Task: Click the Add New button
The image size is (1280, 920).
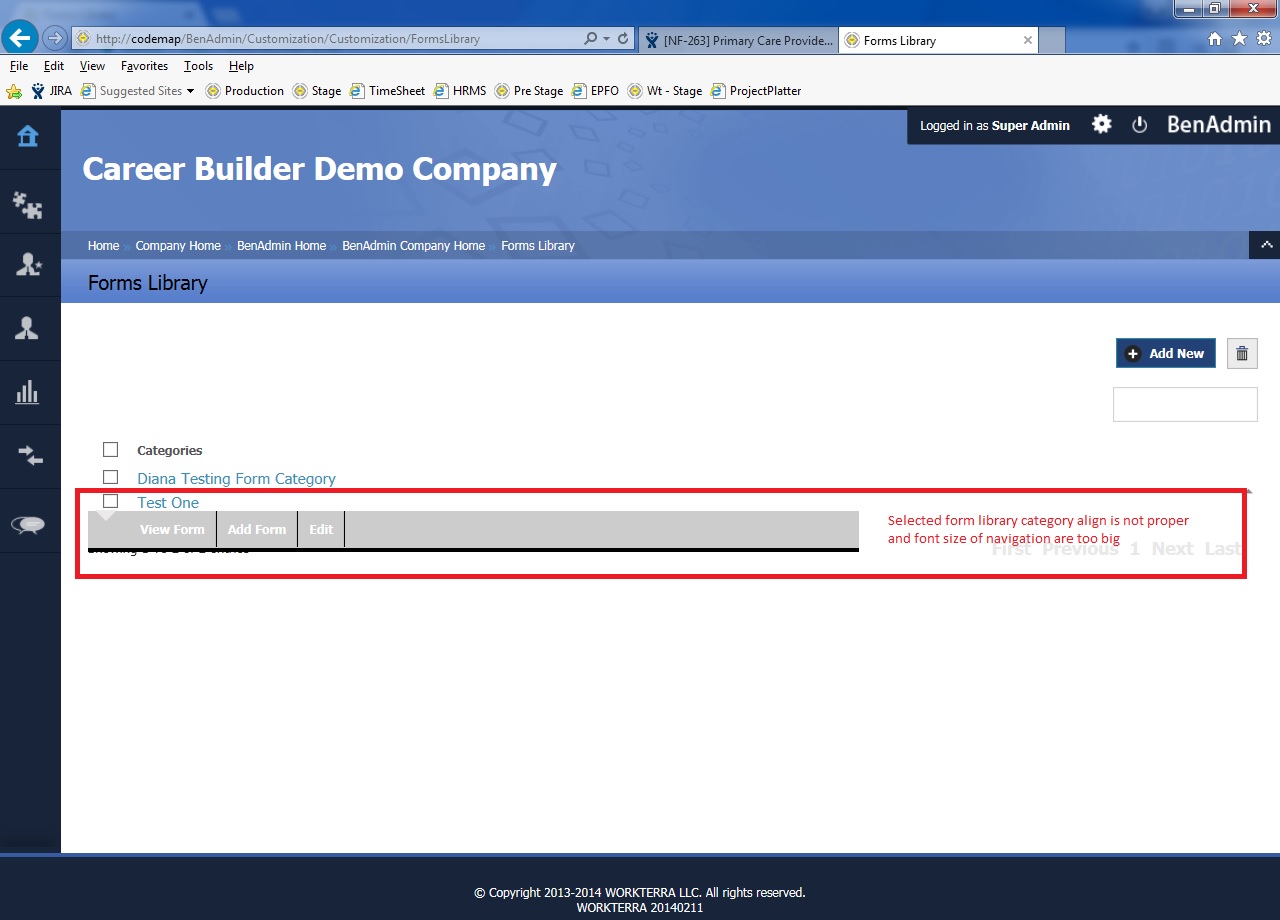Action: (x=1166, y=353)
